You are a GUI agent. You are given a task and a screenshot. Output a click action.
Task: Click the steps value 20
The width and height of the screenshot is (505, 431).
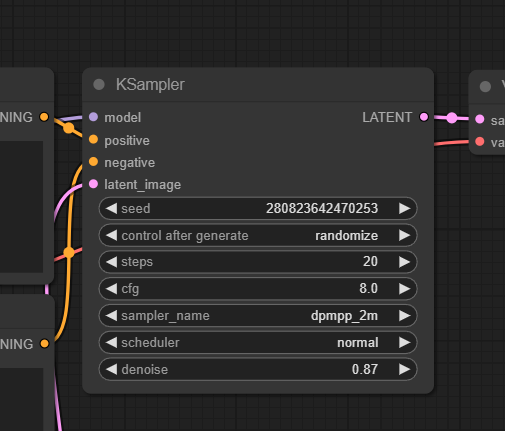coord(370,262)
